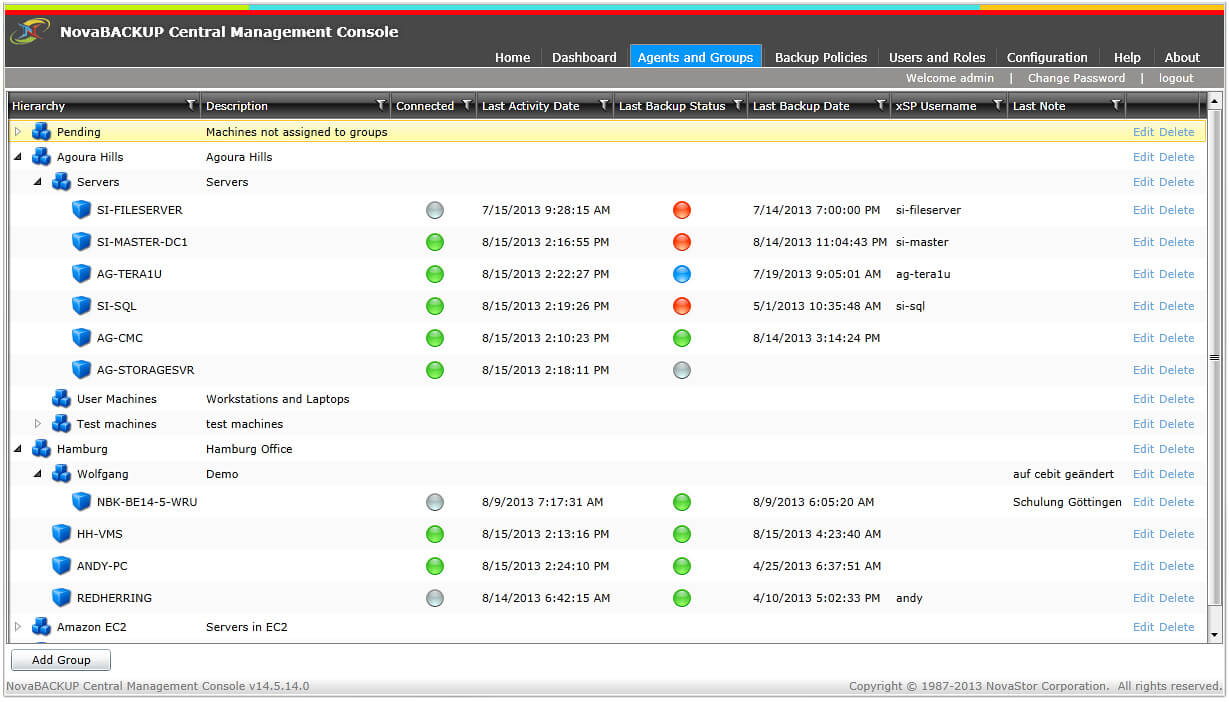Click the scrollbar up arrow

pos(1215,100)
